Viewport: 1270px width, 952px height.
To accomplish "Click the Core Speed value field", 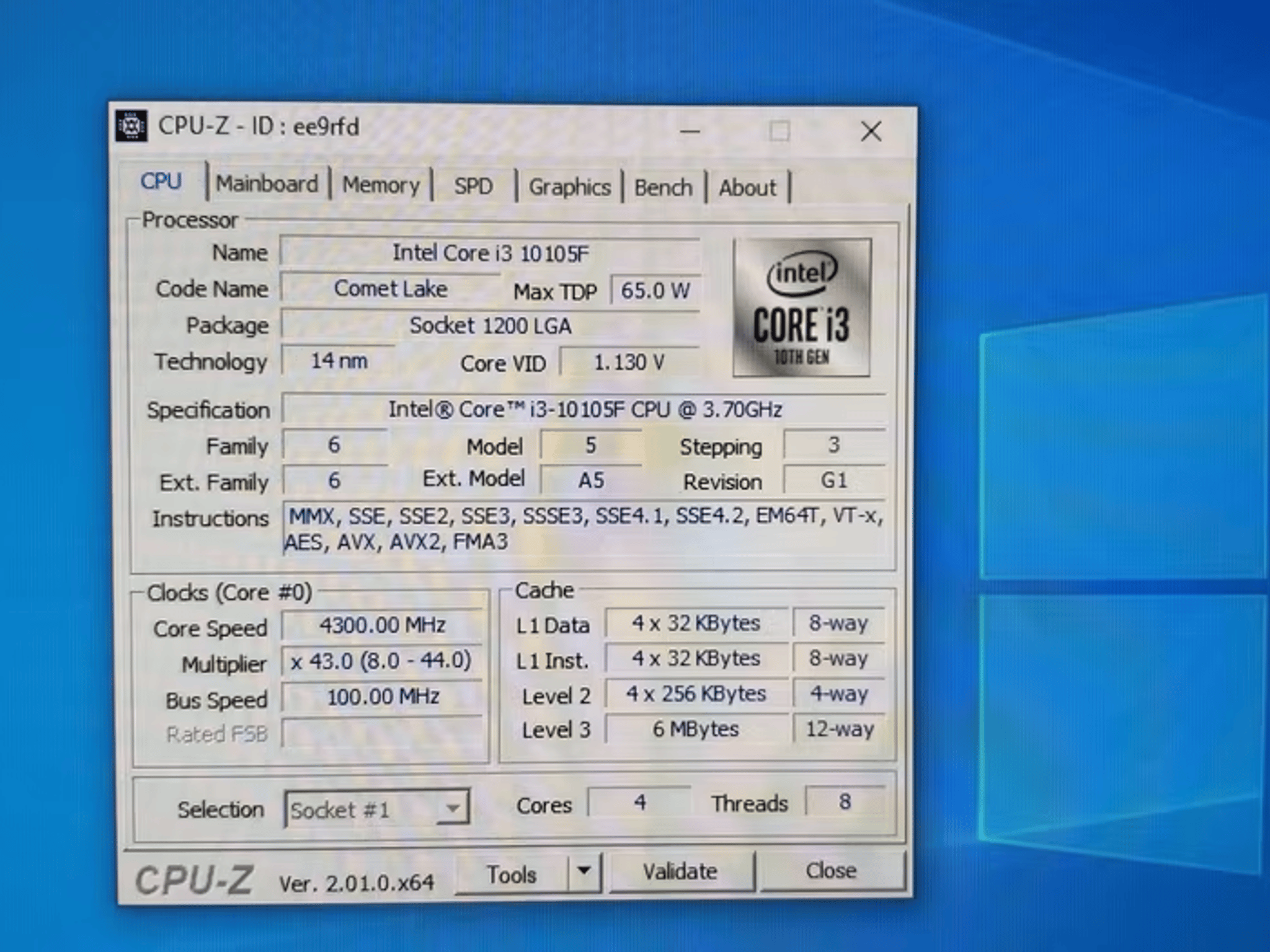I will 383,625.
